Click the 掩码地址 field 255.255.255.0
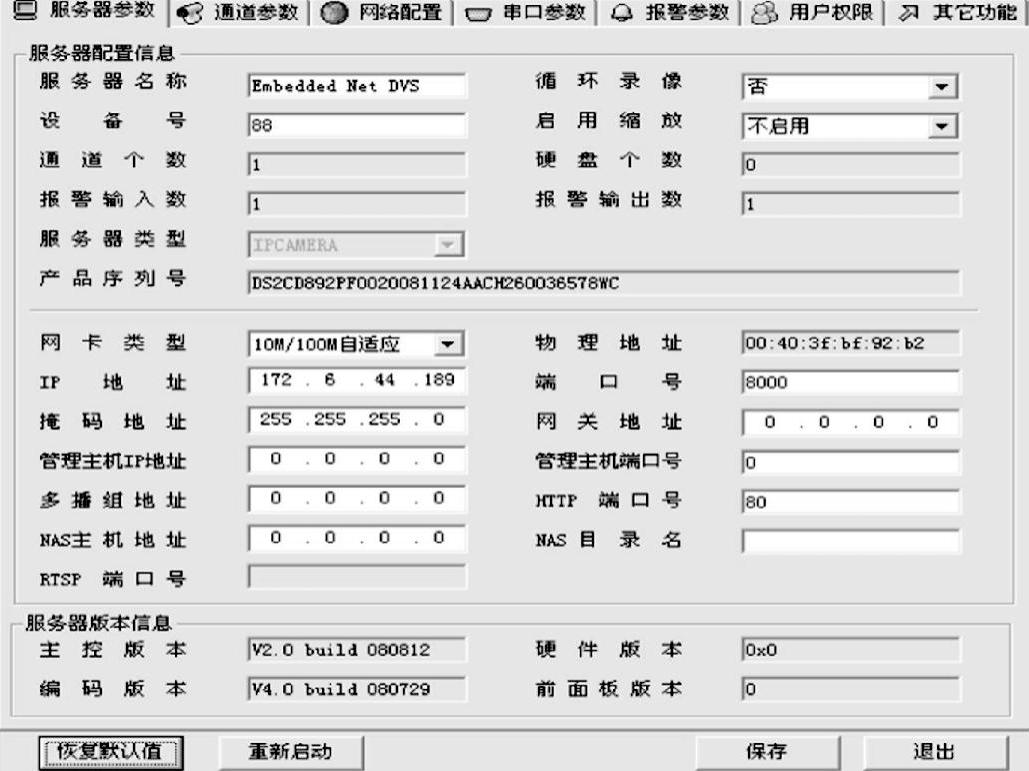 point(357,420)
